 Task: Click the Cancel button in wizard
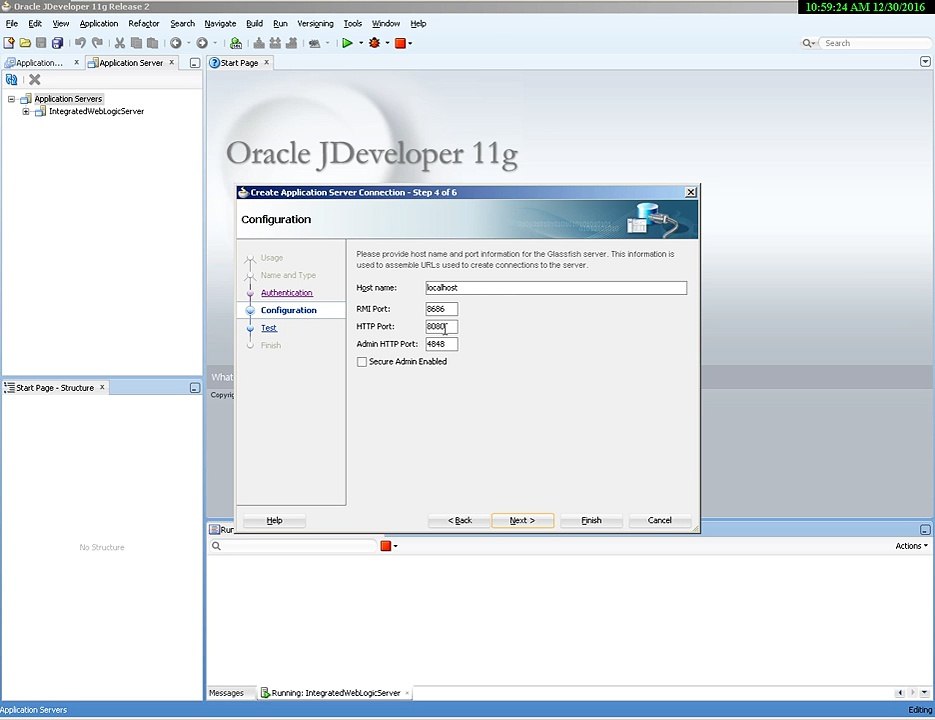click(x=660, y=521)
